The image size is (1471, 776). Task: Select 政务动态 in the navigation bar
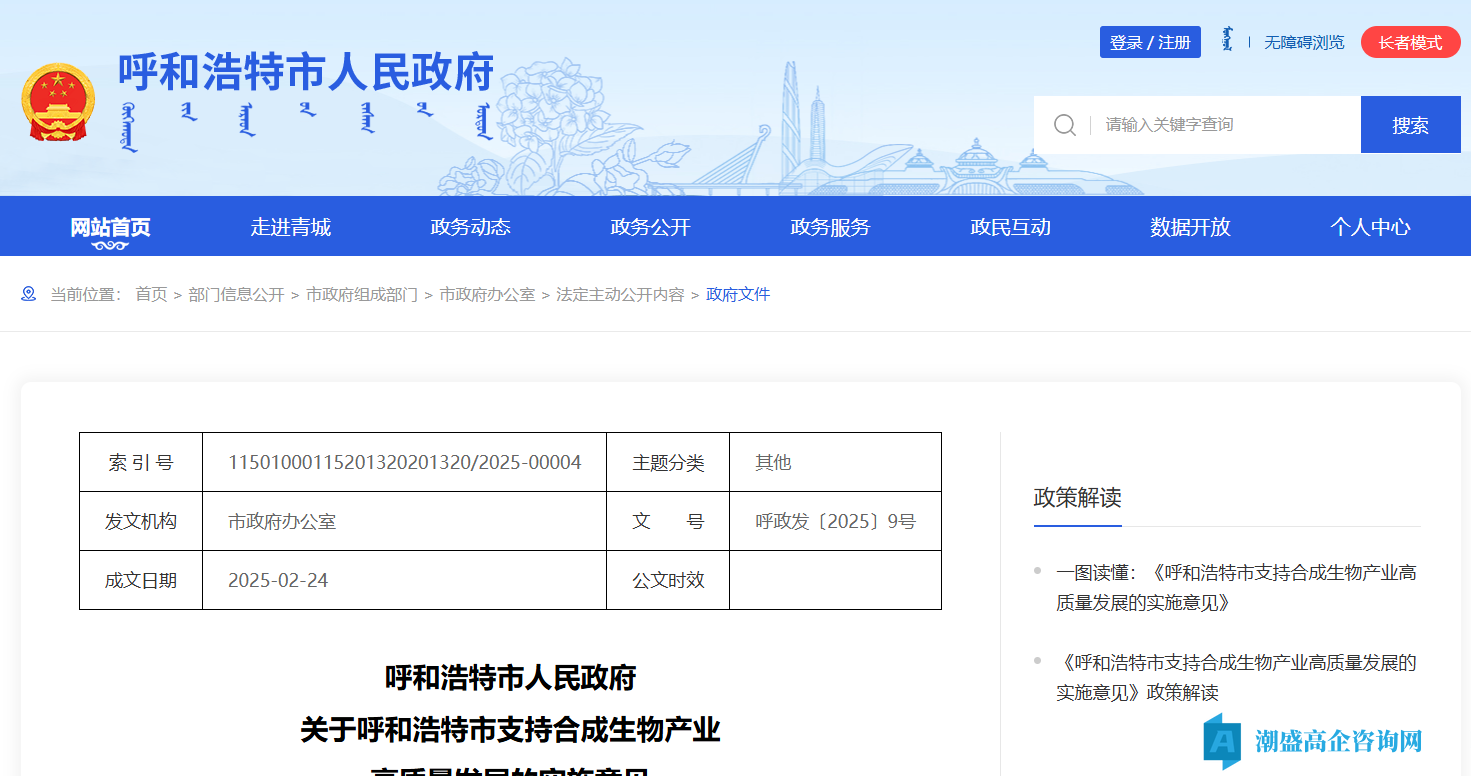click(470, 227)
